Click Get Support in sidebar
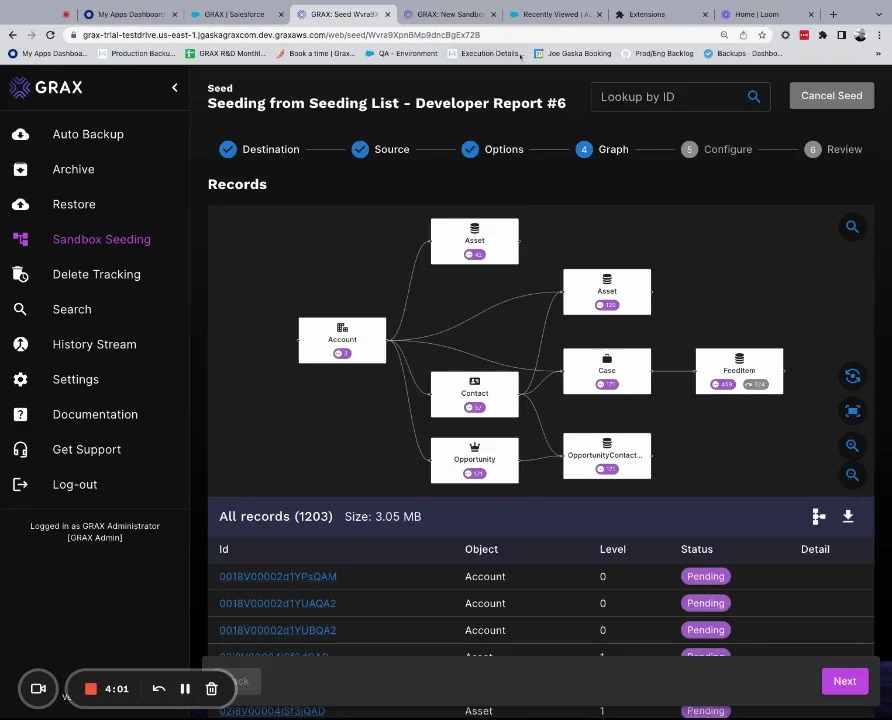 click(86, 450)
